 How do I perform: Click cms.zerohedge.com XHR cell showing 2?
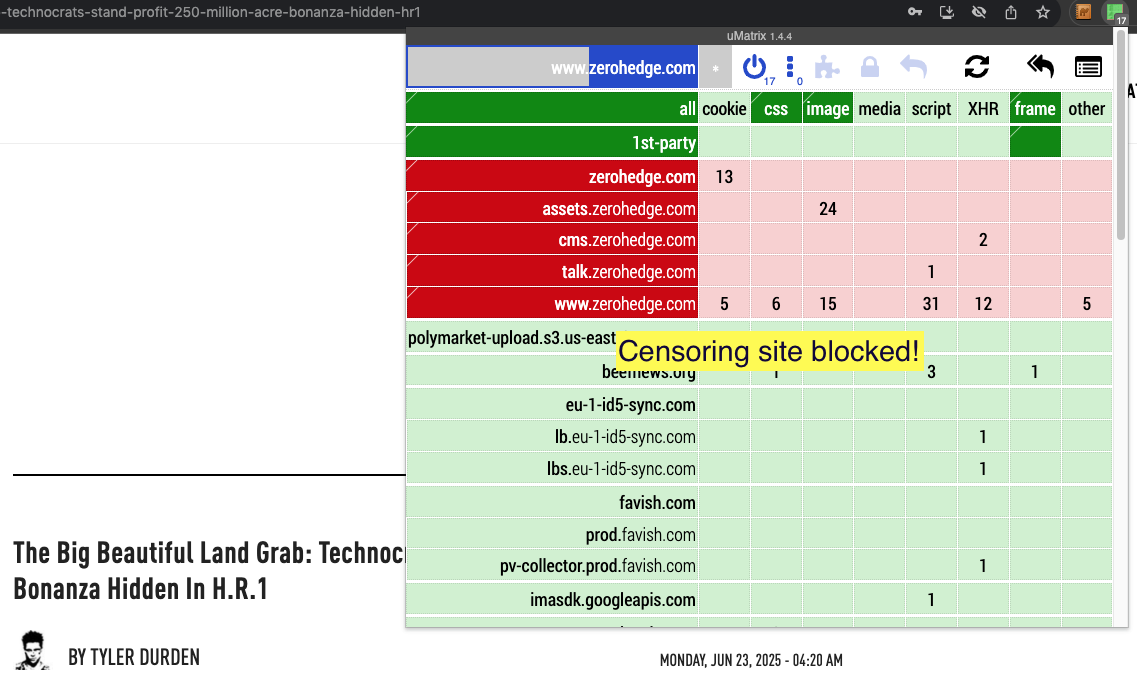point(983,240)
